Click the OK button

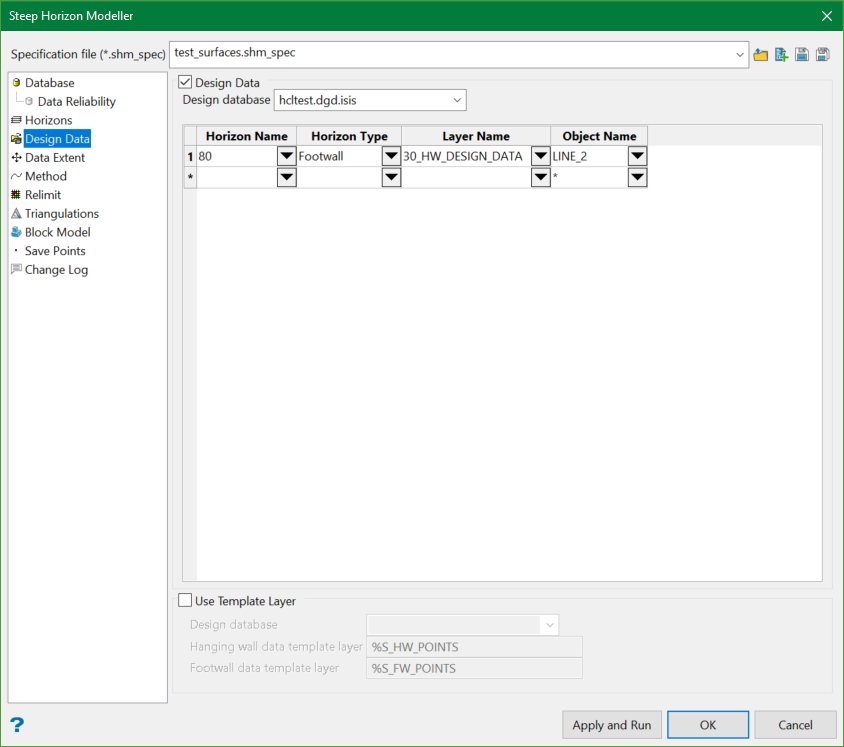pyautogui.click(x=707, y=725)
